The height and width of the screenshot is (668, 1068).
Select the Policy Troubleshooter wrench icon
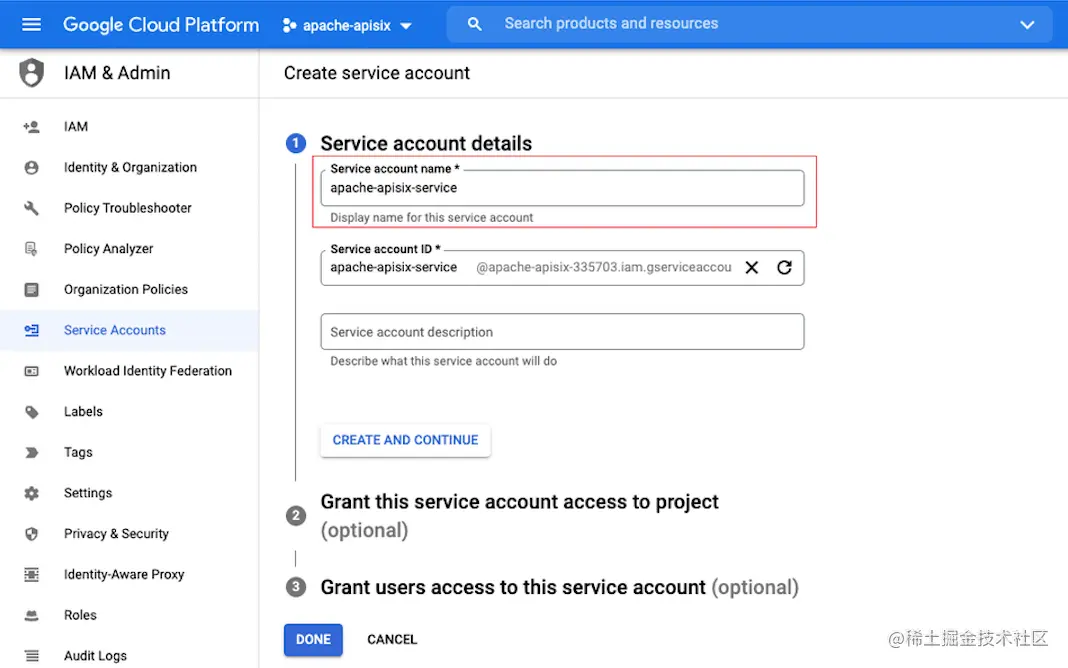tap(31, 208)
